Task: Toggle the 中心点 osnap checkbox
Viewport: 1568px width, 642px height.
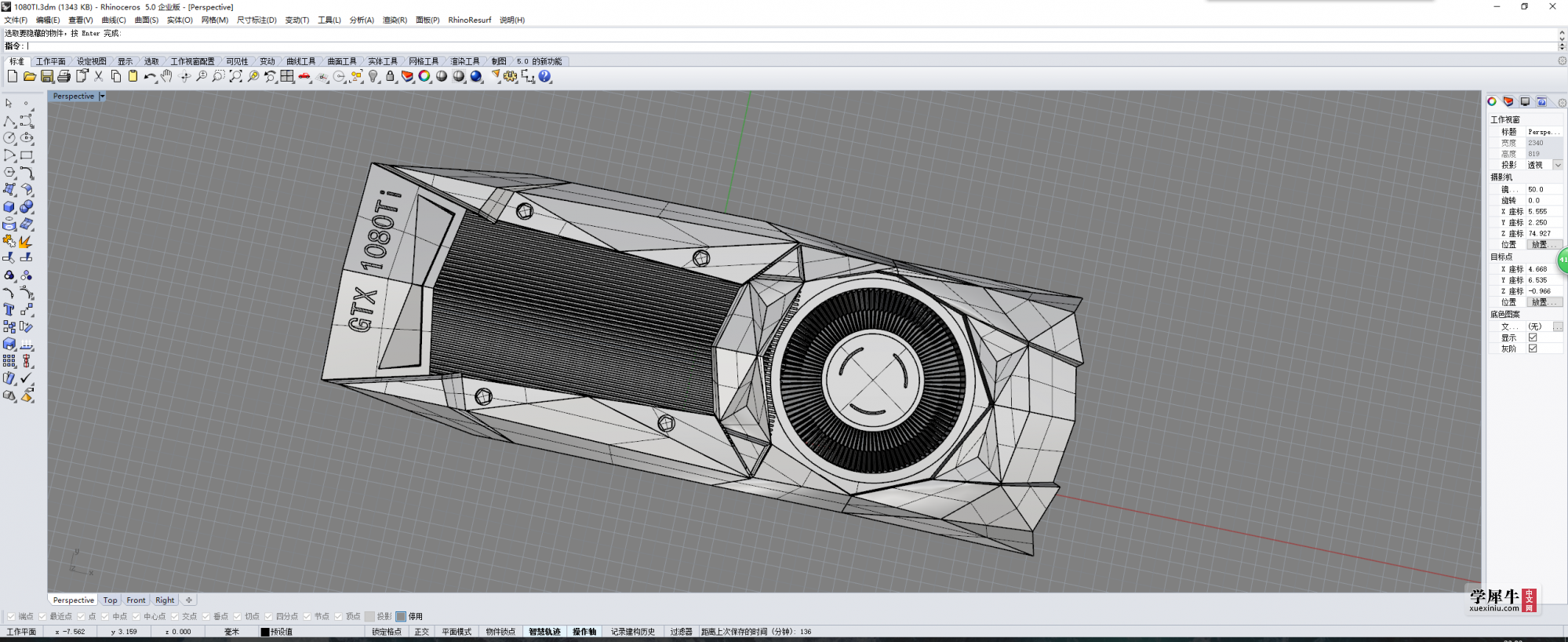Action: pos(136,616)
